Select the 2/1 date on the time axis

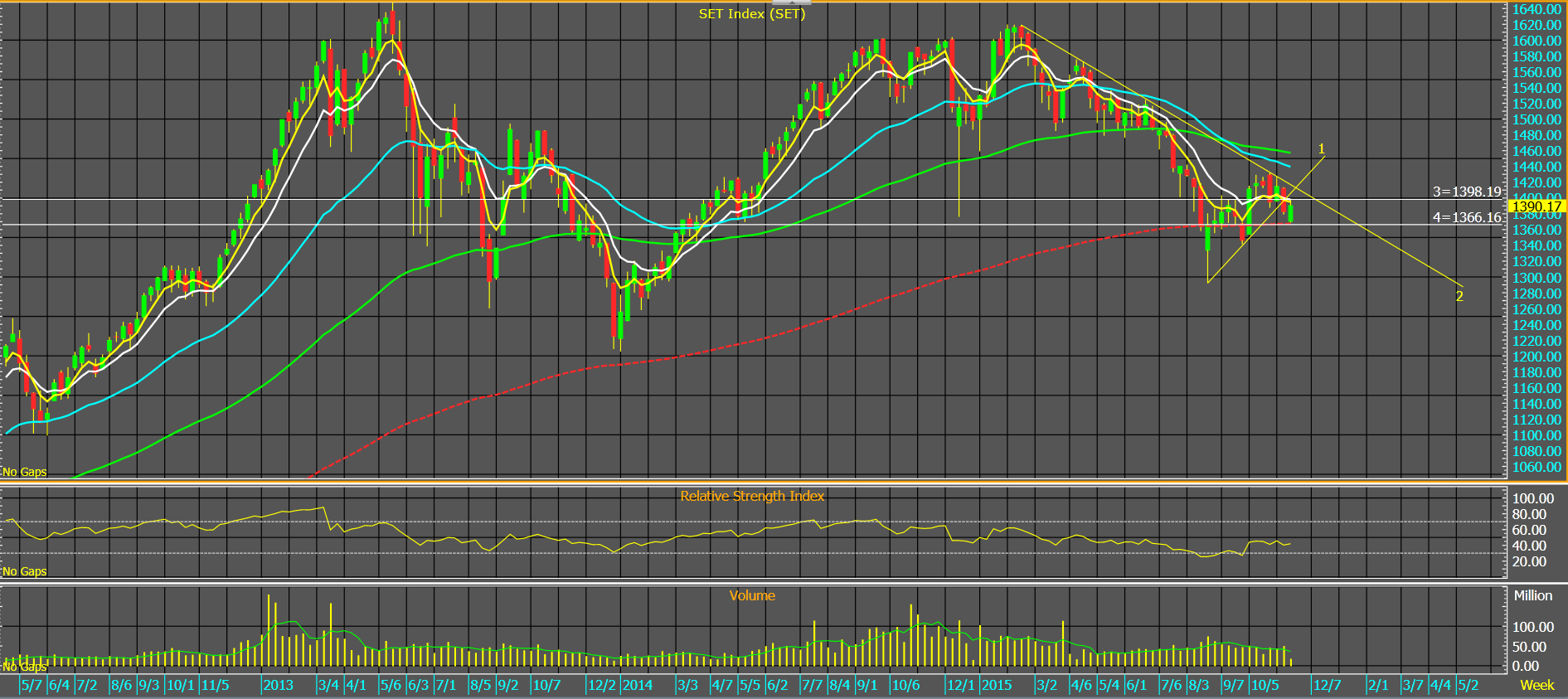(x=1378, y=685)
